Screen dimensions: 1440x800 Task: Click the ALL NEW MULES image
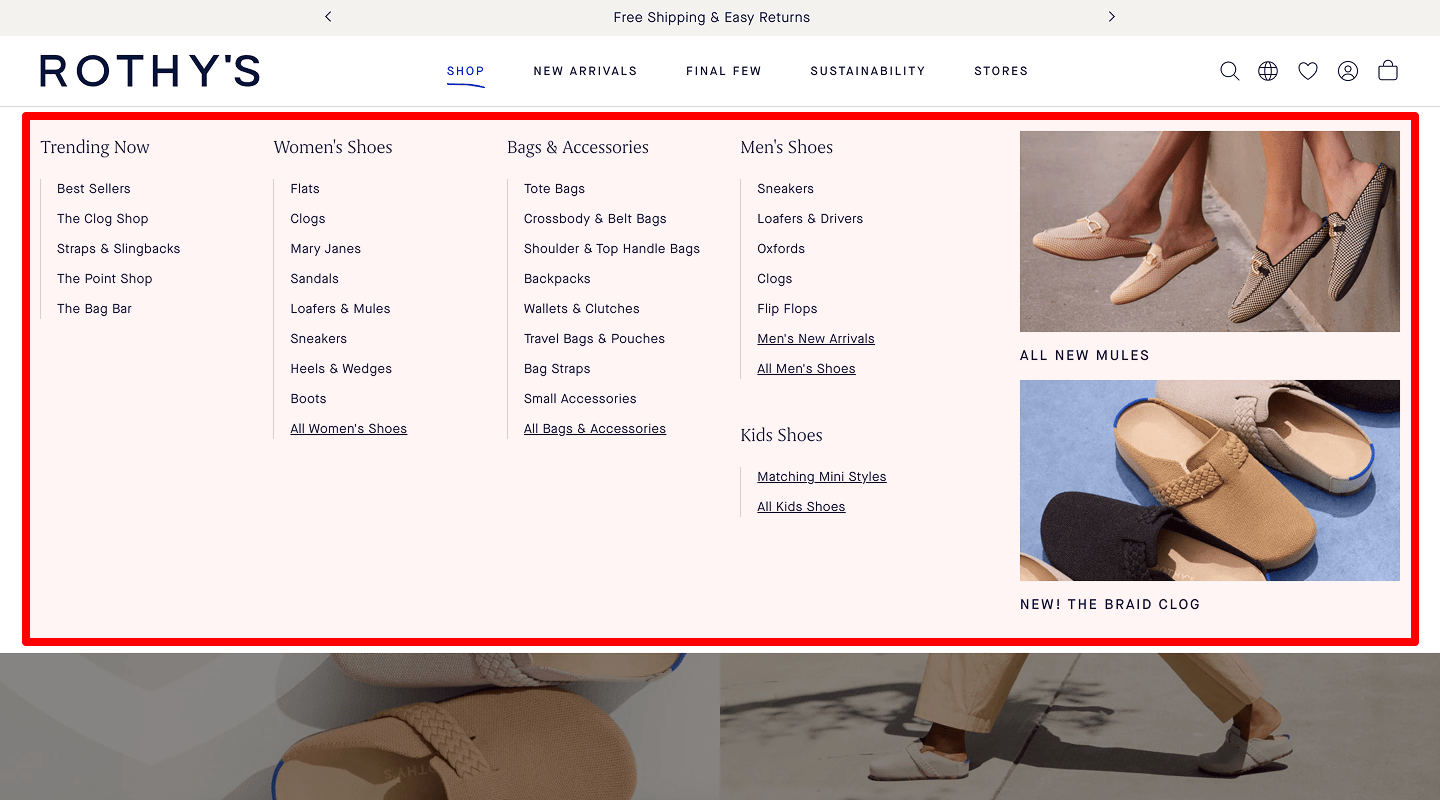coord(1209,231)
